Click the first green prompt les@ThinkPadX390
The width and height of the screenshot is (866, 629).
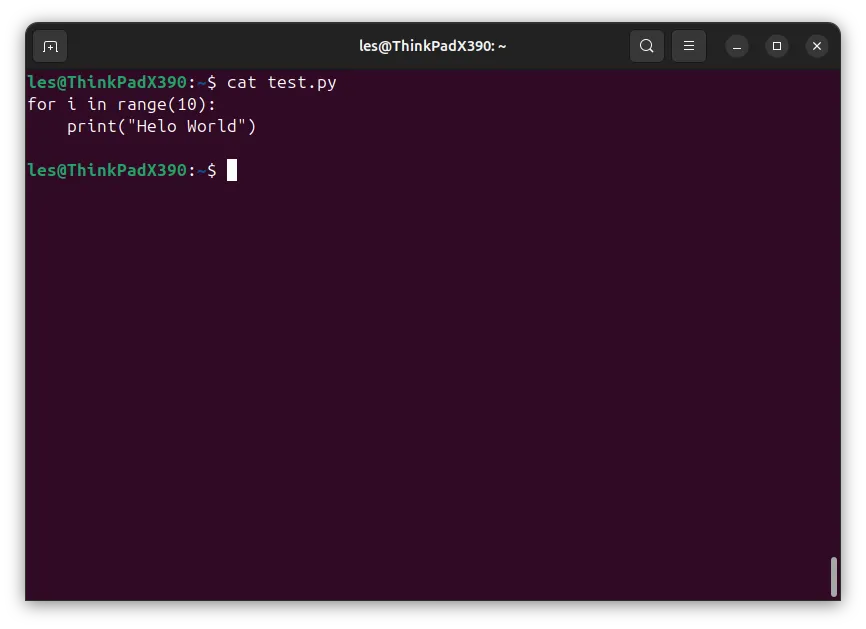107,83
